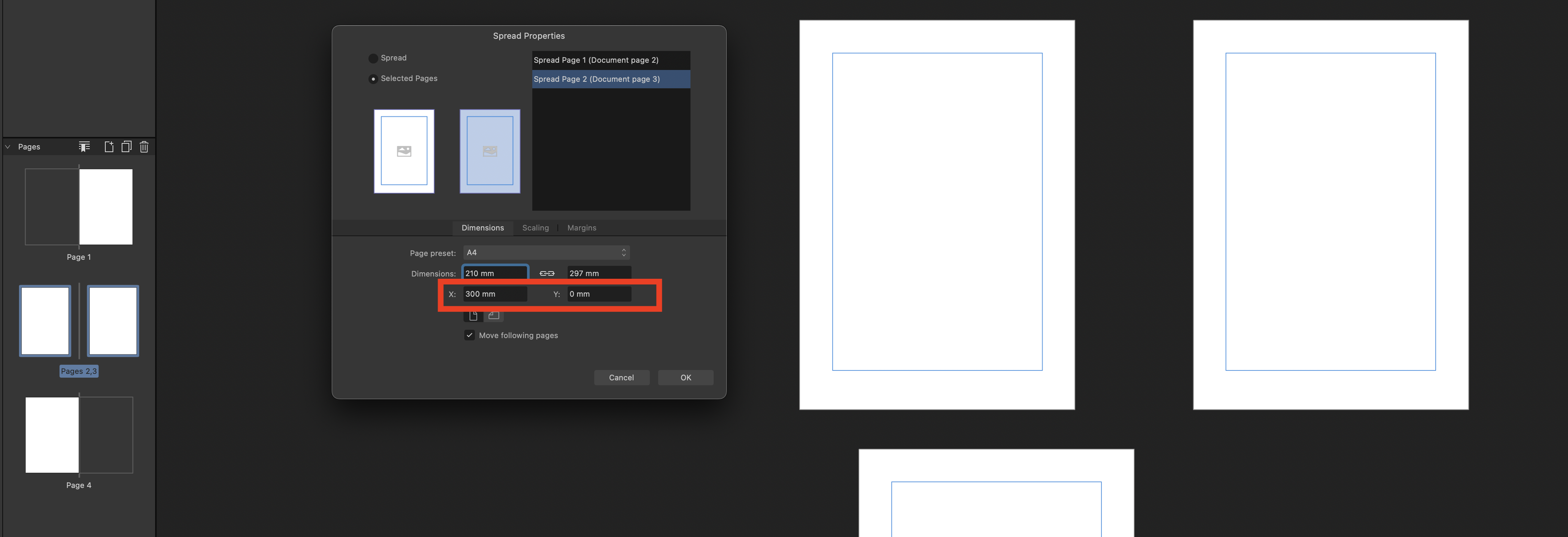Edit the X position input field
Image resolution: width=1568 pixels, height=537 pixels.
point(495,294)
